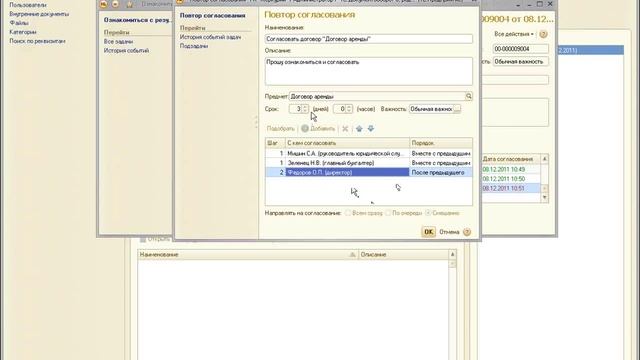640x360 pixels.
Task: Click Обычная важность field in right background window
Action: click(x=520, y=62)
